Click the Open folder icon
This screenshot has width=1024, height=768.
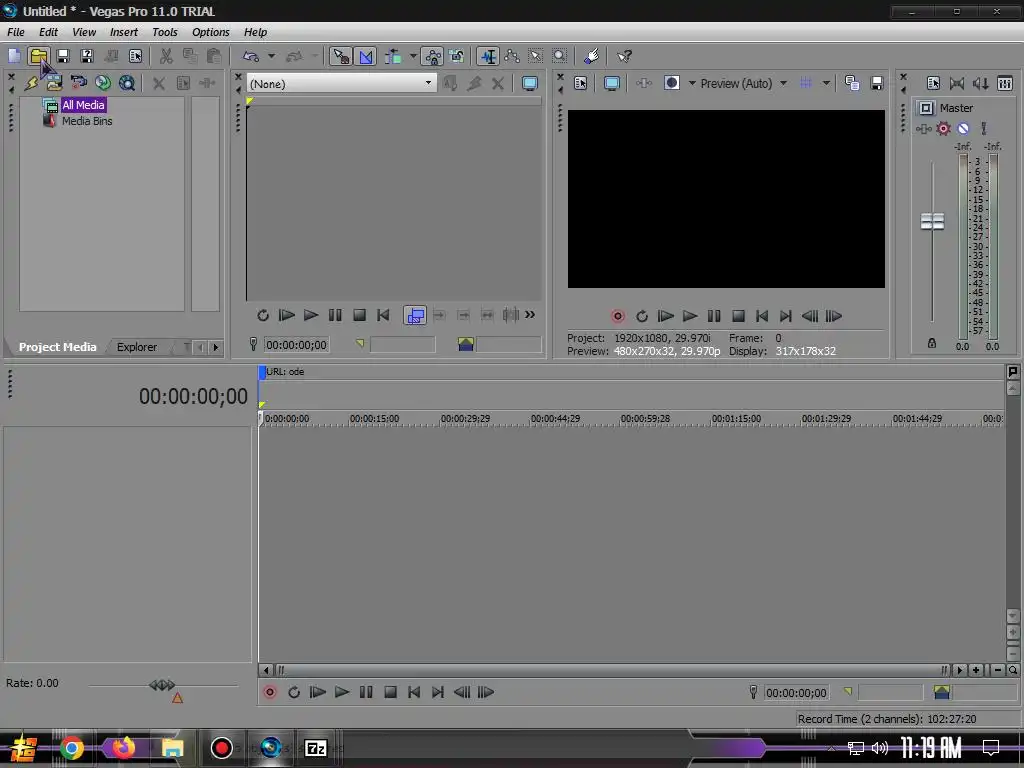[39, 56]
